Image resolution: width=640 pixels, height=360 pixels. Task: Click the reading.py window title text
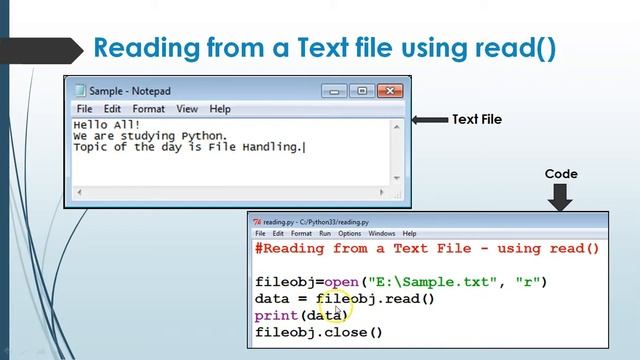[x=316, y=222]
